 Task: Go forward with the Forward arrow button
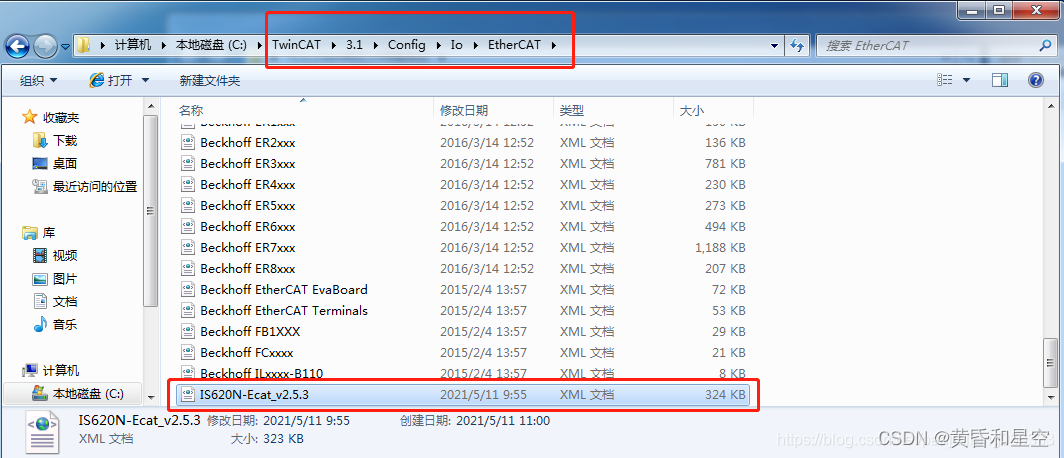point(45,46)
